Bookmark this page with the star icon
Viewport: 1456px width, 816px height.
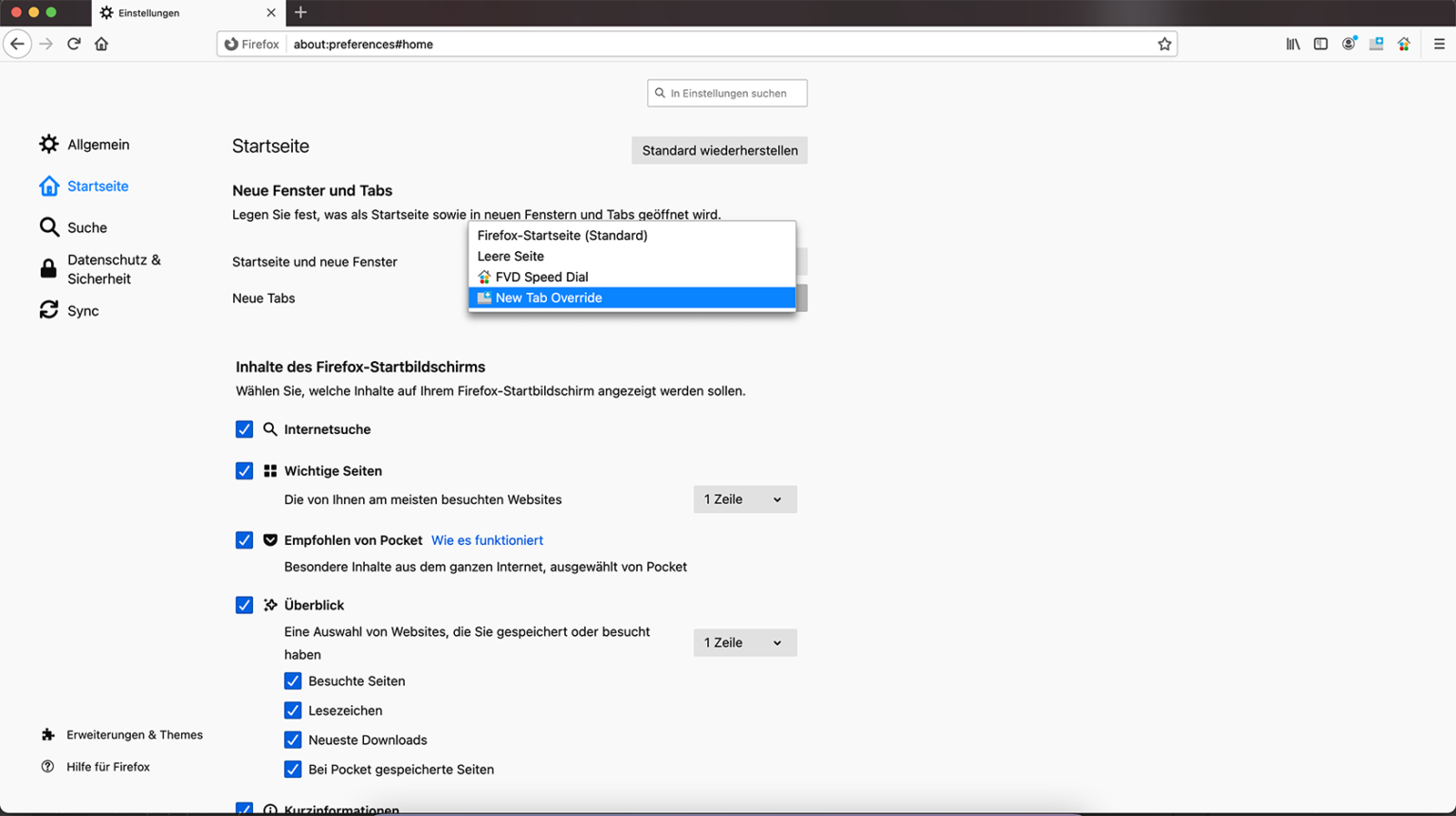click(1164, 44)
